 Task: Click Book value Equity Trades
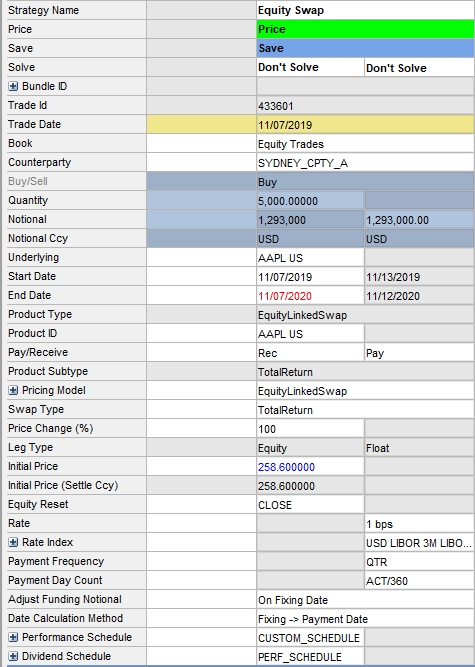[365, 143]
